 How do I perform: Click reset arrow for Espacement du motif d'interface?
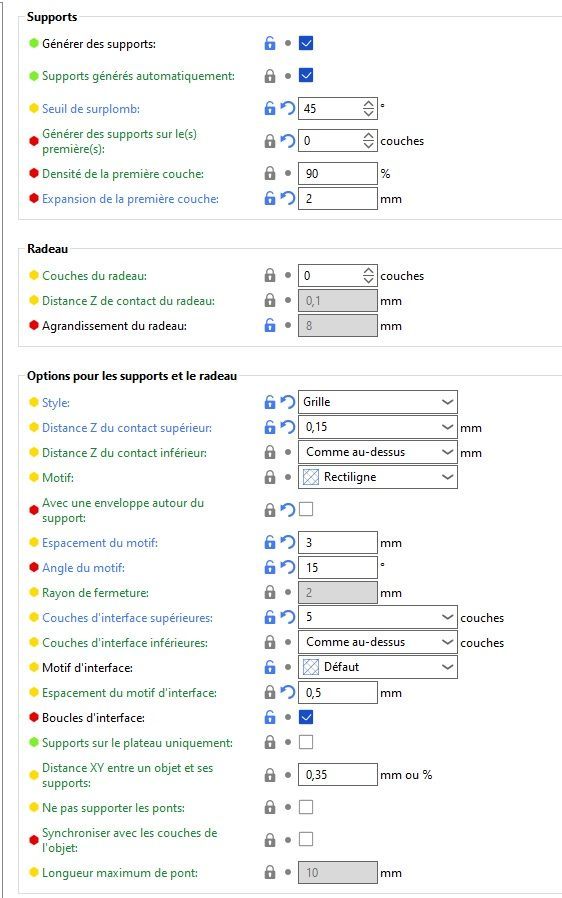(288, 693)
